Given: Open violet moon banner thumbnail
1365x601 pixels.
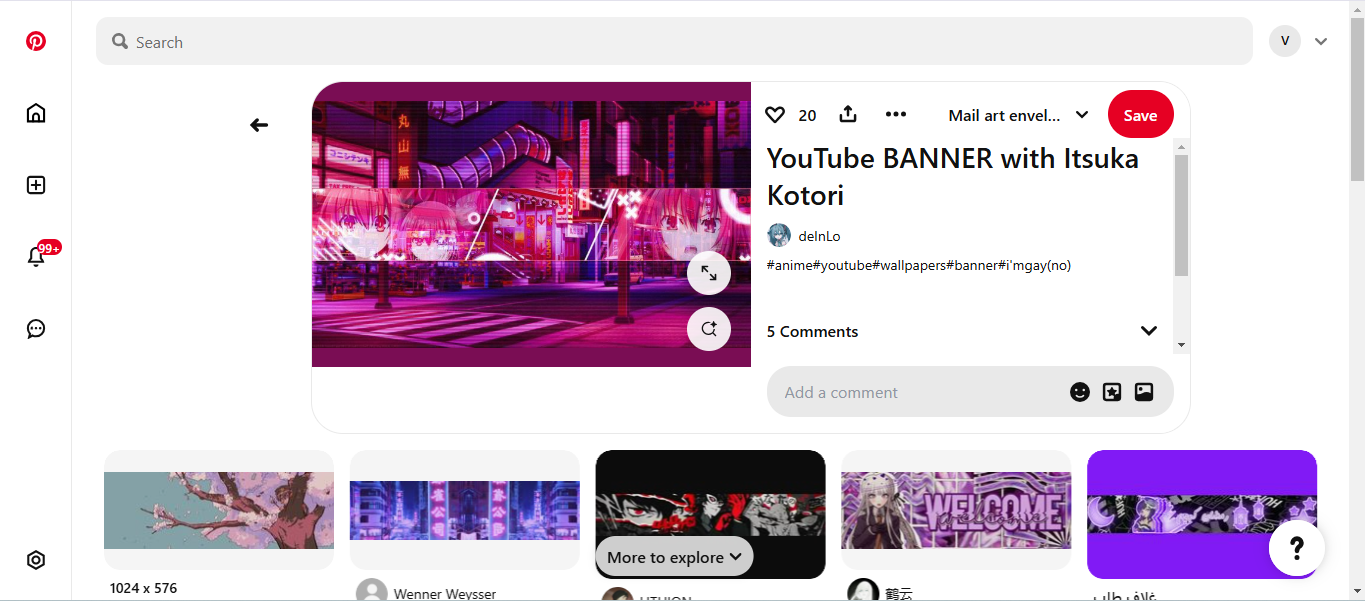Looking at the screenshot, I should pos(1202,514).
